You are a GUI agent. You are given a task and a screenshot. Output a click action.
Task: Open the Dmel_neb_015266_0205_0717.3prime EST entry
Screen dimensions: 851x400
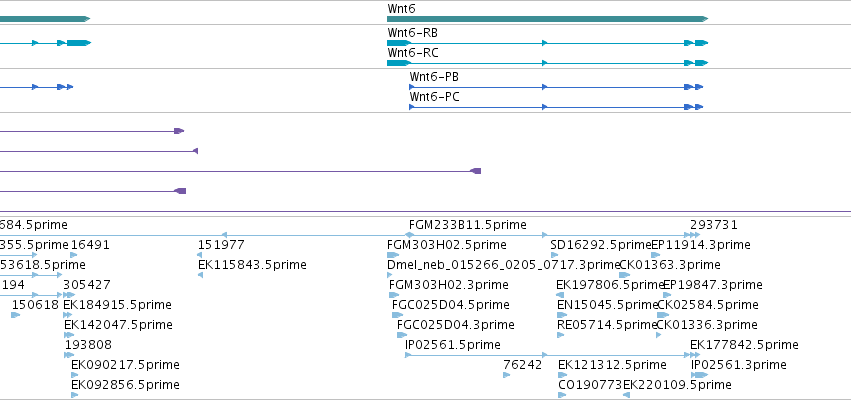503,265
